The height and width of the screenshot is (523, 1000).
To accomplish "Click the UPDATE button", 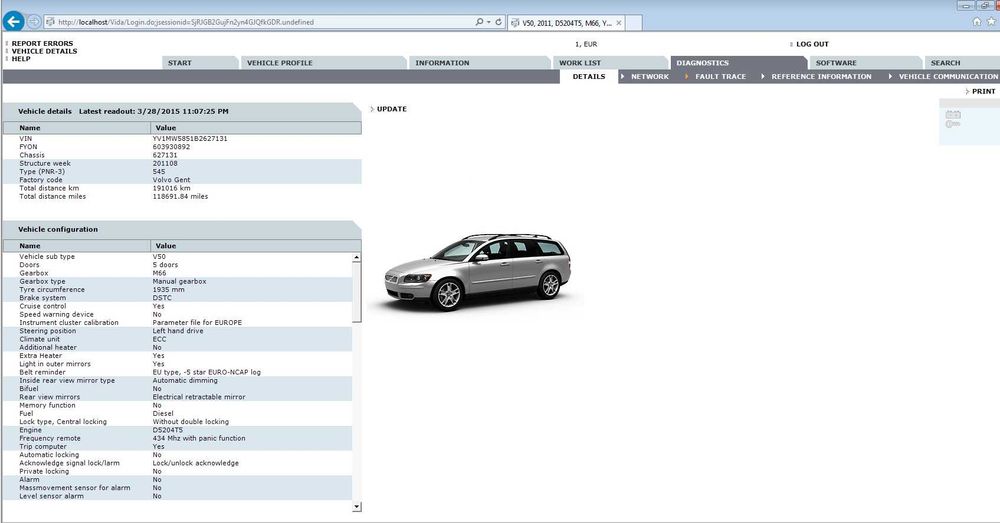I will [x=391, y=109].
